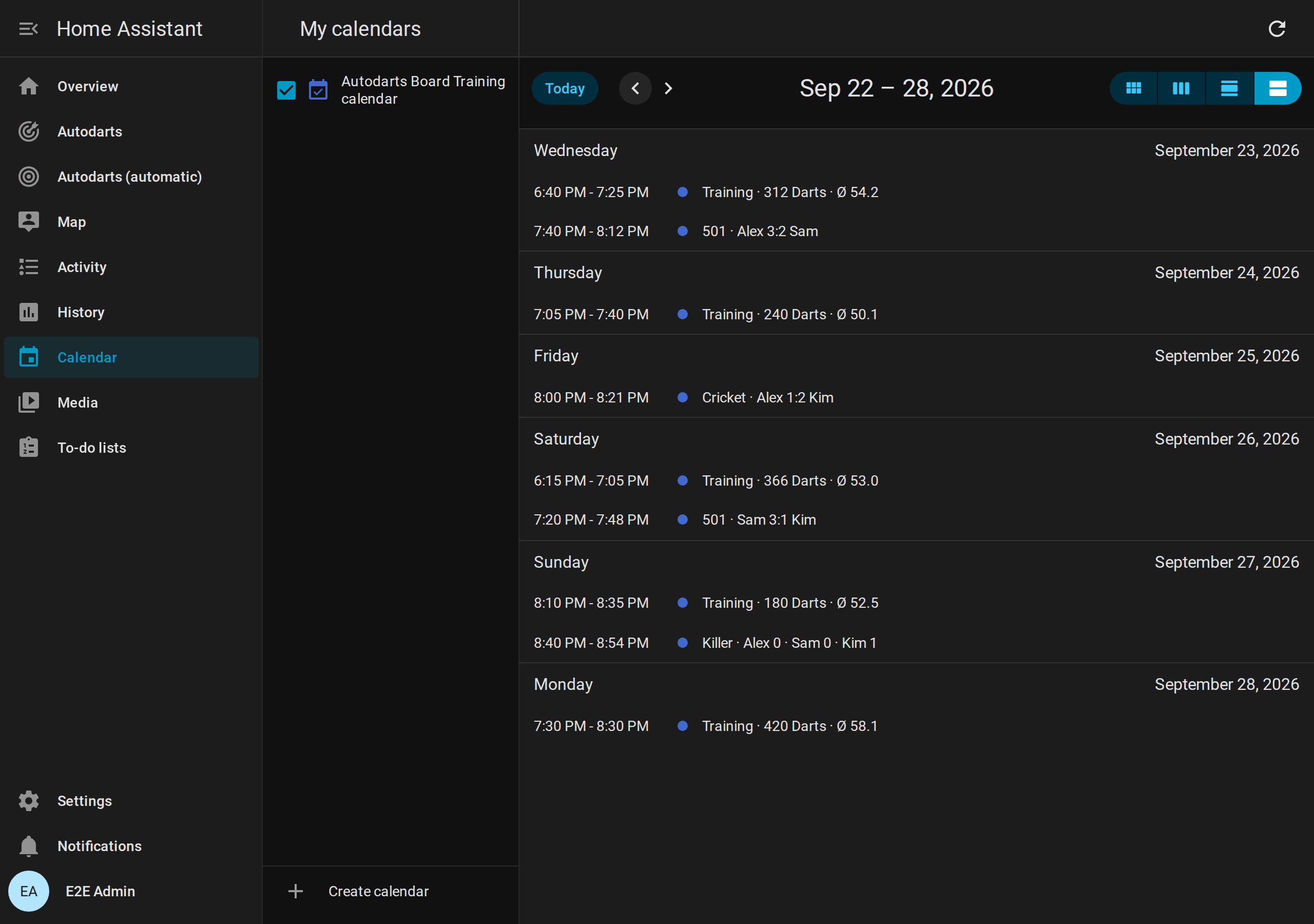Open Training 180 Darts Ø 52.5 event
This screenshot has width=1314, height=924.
click(916, 603)
